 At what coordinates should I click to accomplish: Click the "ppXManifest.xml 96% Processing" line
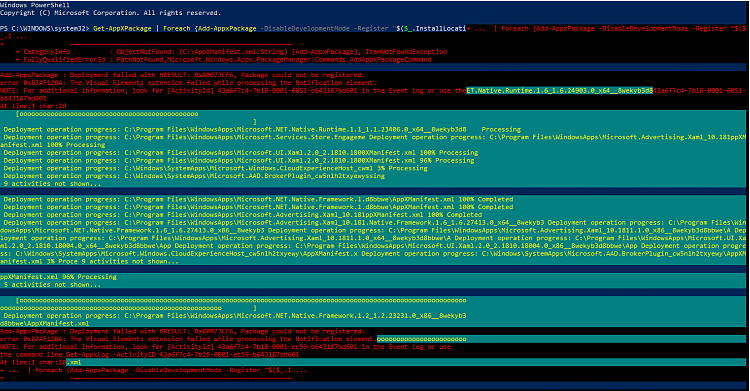coord(58,277)
